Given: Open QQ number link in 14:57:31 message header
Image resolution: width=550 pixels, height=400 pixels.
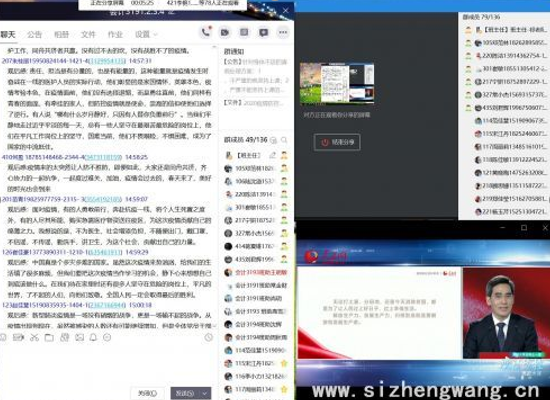Looking at the screenshot, I should point(107,61).
